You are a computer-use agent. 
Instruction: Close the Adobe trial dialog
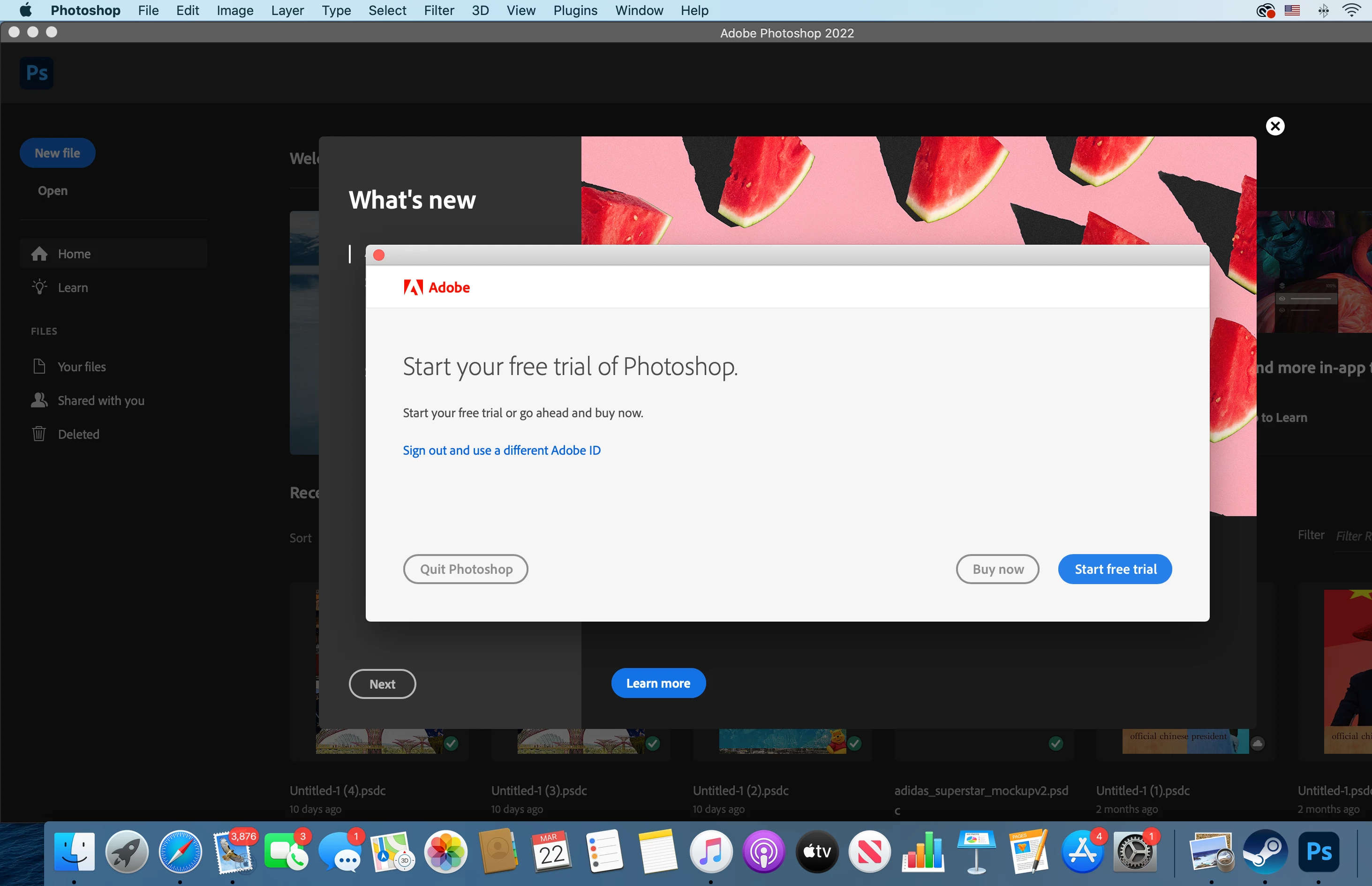click(x=379, y=255)
